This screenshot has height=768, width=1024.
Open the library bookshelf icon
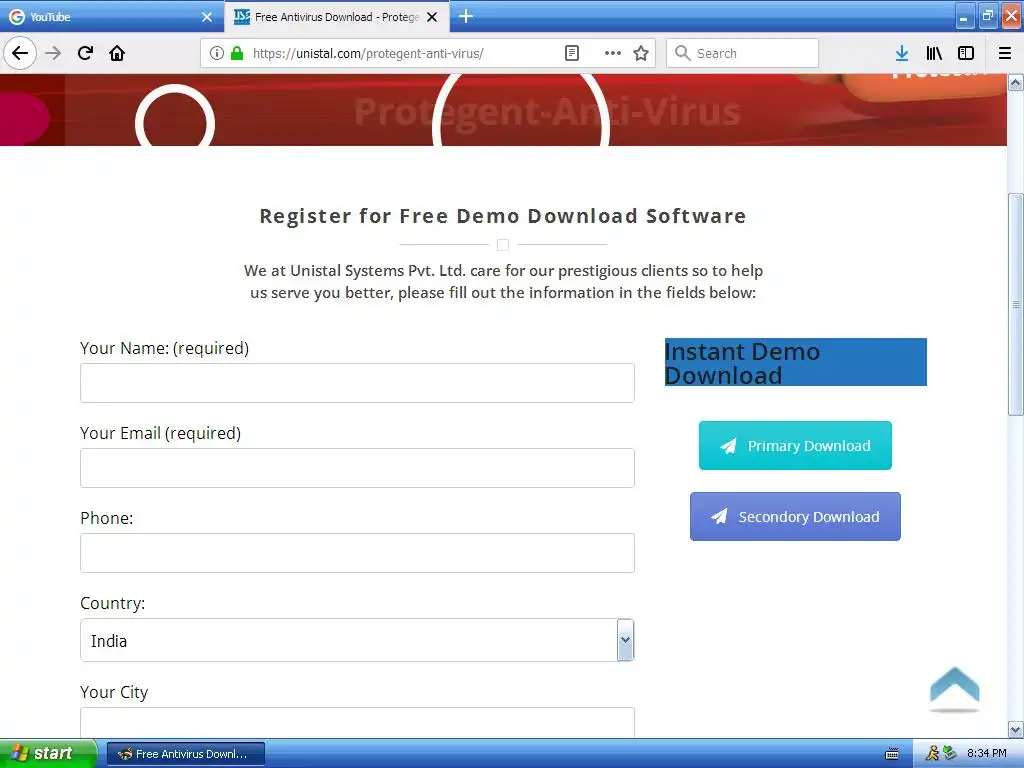(934, 53)
